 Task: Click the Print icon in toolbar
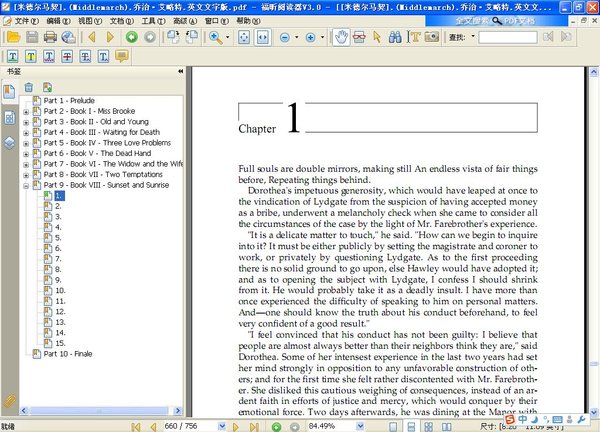50,37
